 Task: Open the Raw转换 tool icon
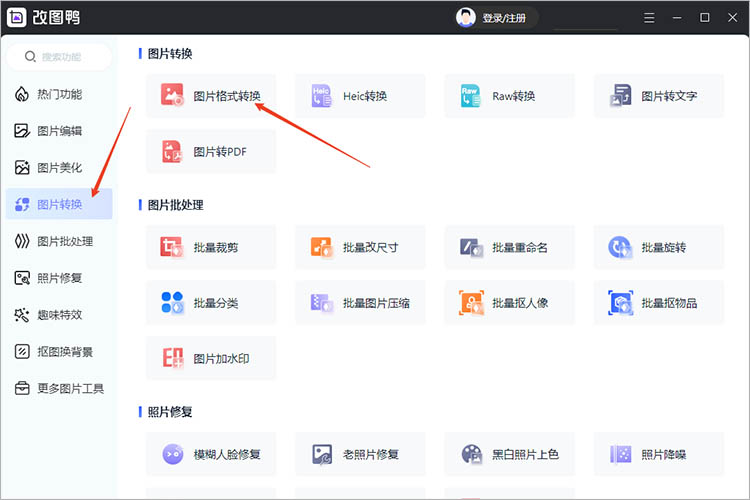coord(471,95)
